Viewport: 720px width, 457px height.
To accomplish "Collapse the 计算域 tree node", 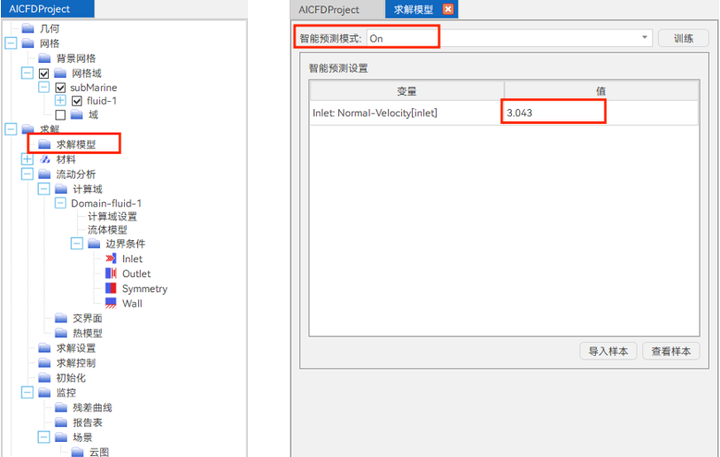I will [x=44, y=189].
